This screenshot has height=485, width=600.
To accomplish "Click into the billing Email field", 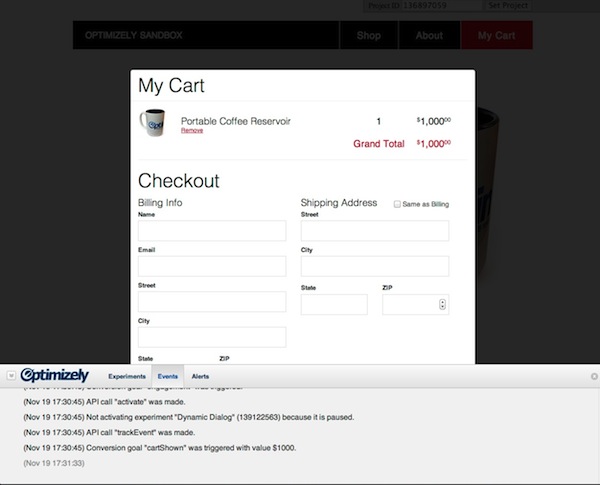I will [211, 266].
